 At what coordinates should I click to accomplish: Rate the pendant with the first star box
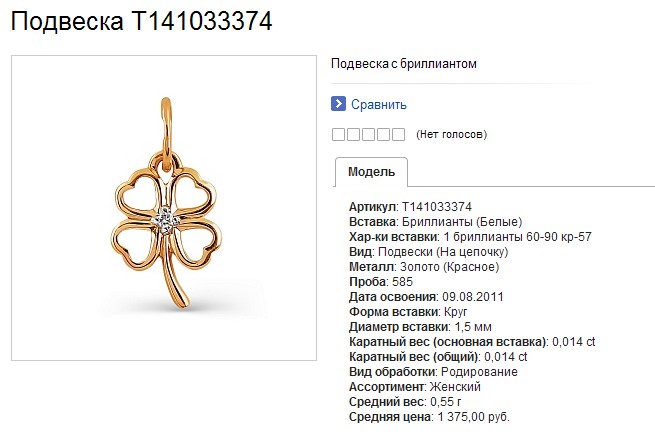pyautogui.click(x=338, y=134)
